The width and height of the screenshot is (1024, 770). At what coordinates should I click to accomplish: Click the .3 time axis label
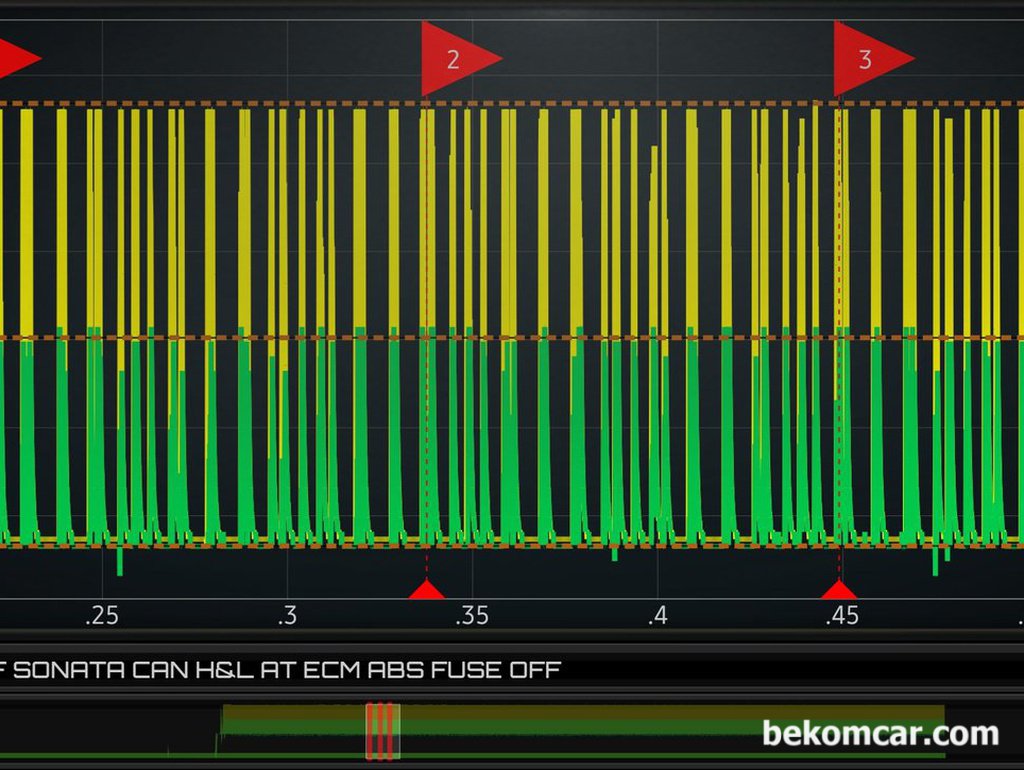(x=287, y=615)
